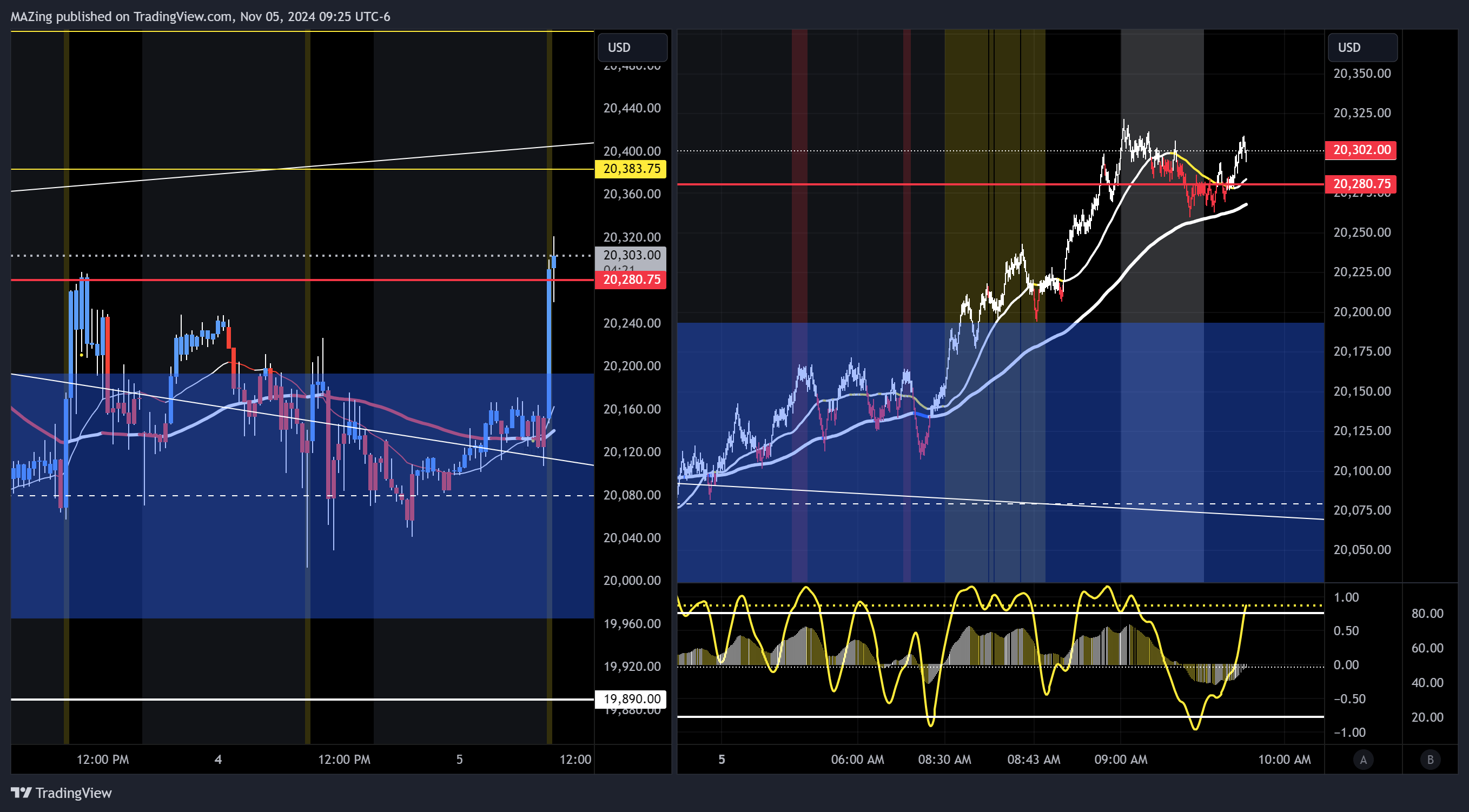Click the 20,240.00 price axis value
The height and width of the screenshot is (812, 1469).
pos(632,323)
